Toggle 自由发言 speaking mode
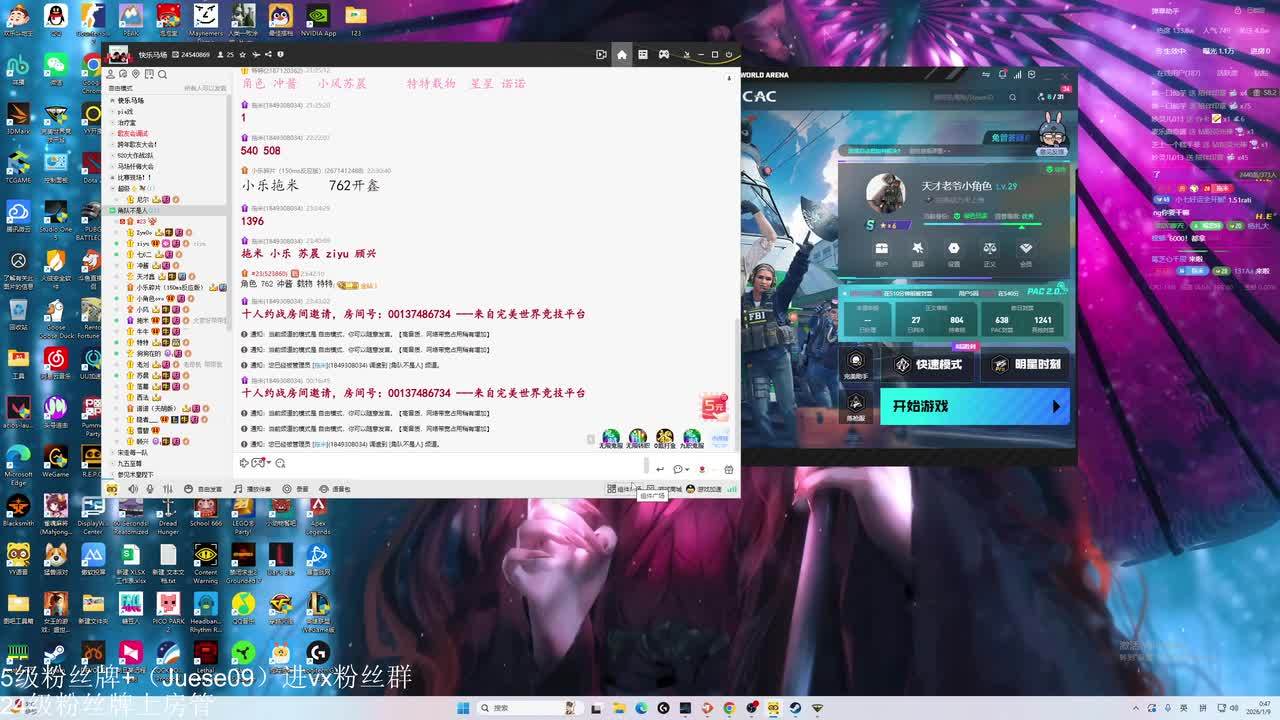 [x=204, y=489]
